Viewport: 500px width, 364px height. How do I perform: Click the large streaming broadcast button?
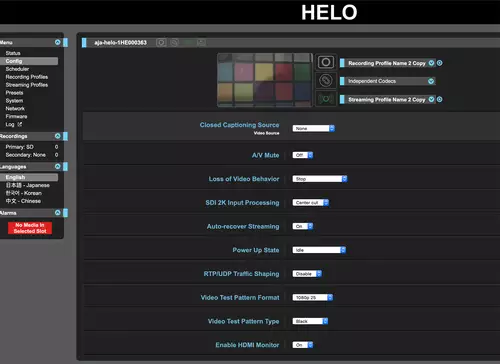[x=326, y=99]
